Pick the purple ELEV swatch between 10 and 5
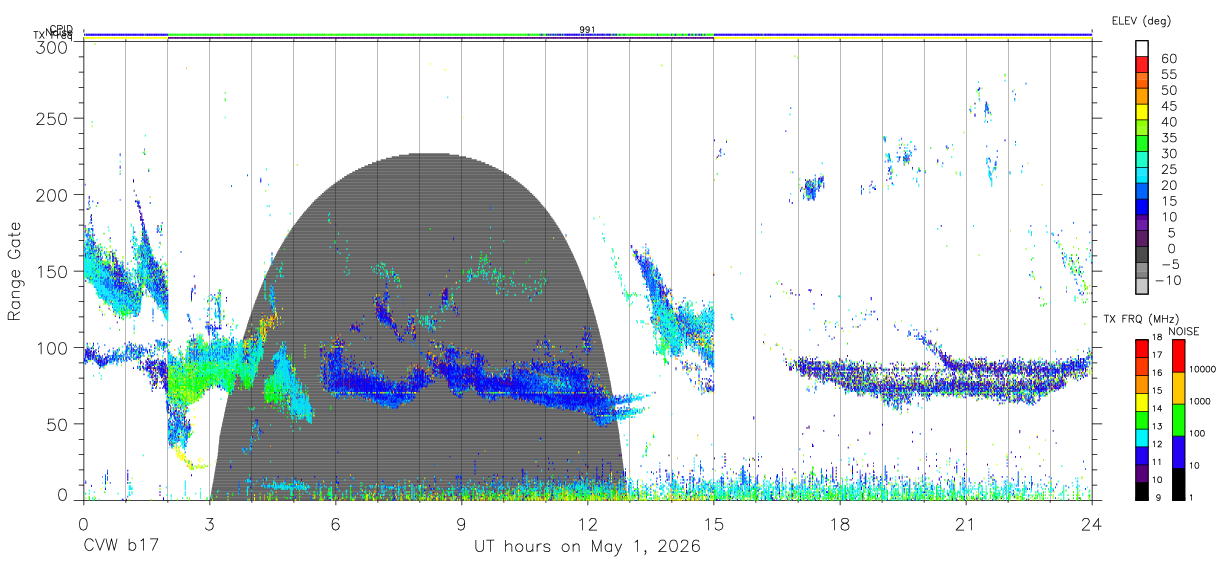1228x567 pixels. pos(1142,224)
